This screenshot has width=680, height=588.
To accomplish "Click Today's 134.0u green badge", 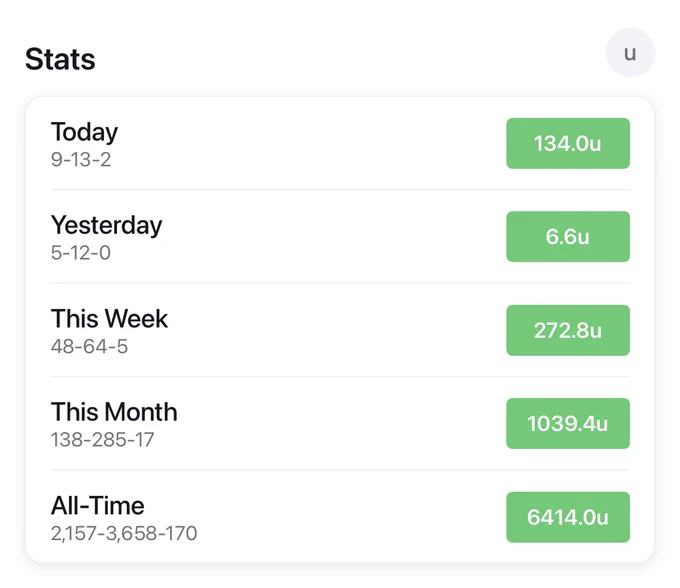I will point(568,144).
